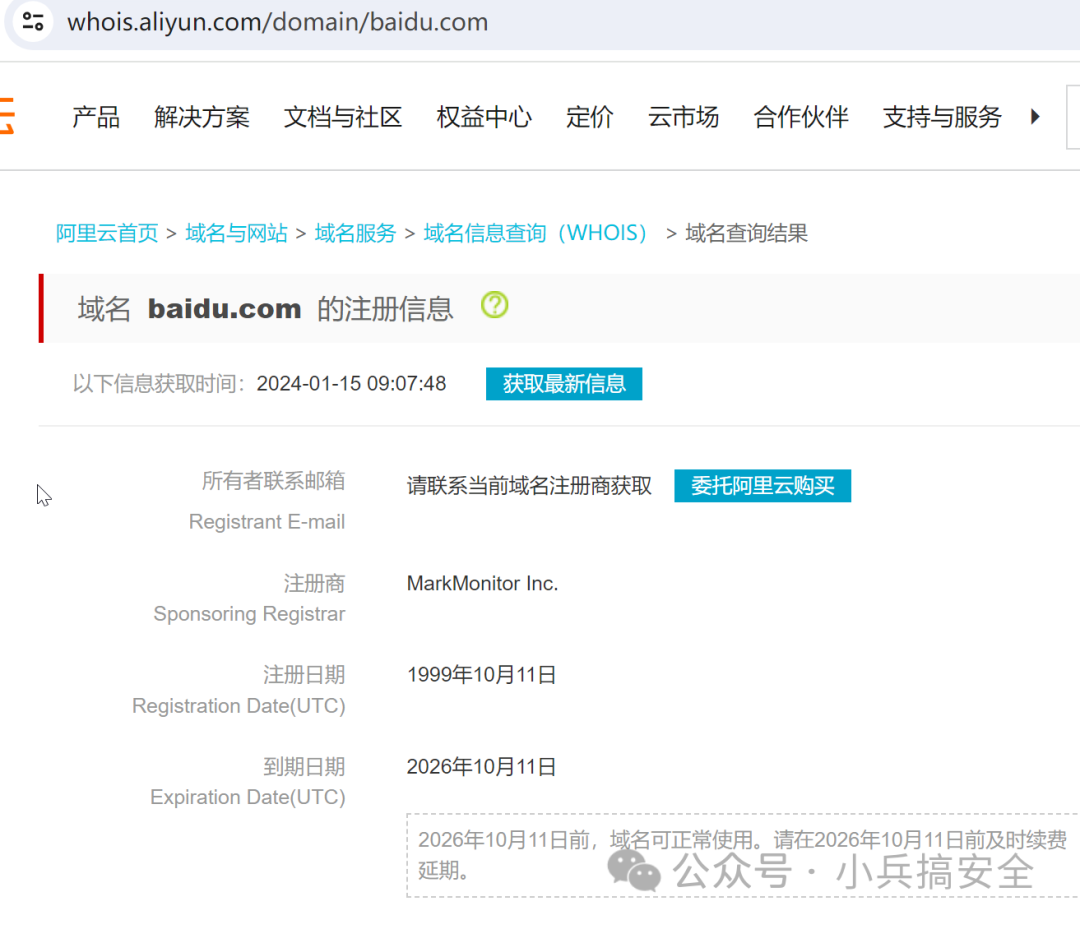This screenshot has width=1080, height=929.
Task: Click the 委托阿里云购买 button
Action: coord(762,486)
